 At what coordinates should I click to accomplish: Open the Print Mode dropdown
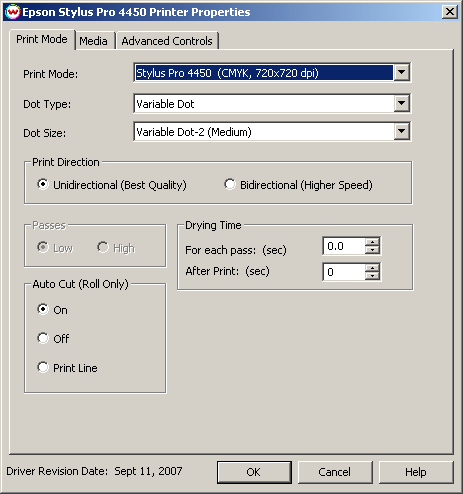click(402, 72)
